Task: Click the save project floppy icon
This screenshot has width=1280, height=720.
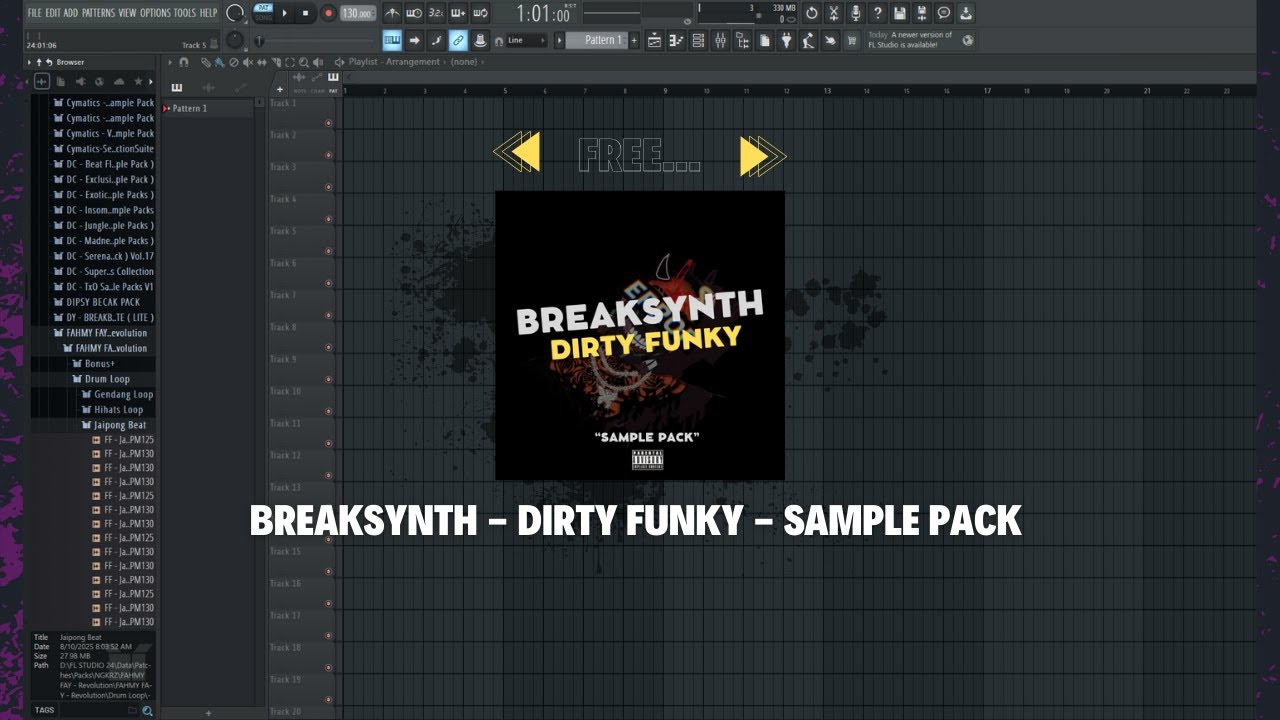Action: (x=900, y=13)
